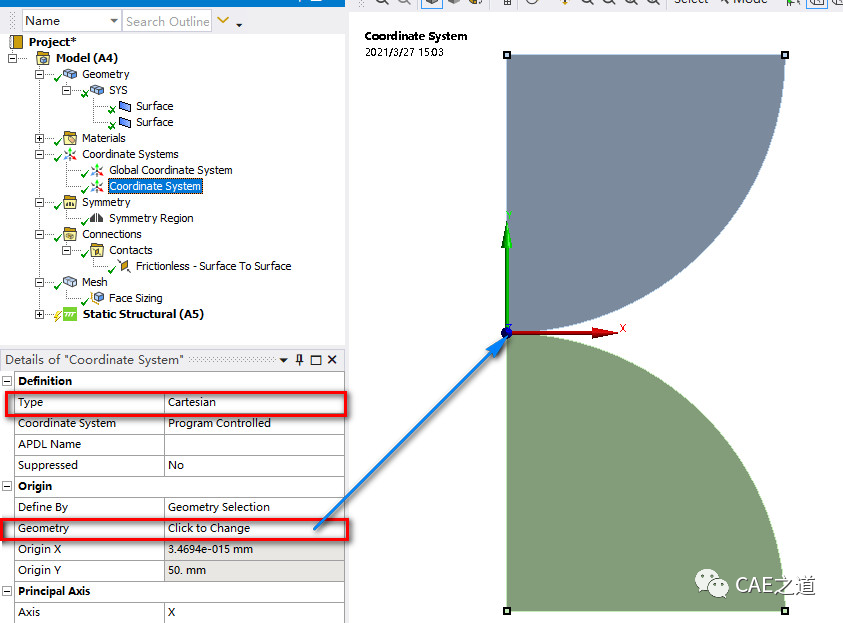843x623 pixels.
Task: Collapse the Mesh tree node
Action: pos(39,282)
